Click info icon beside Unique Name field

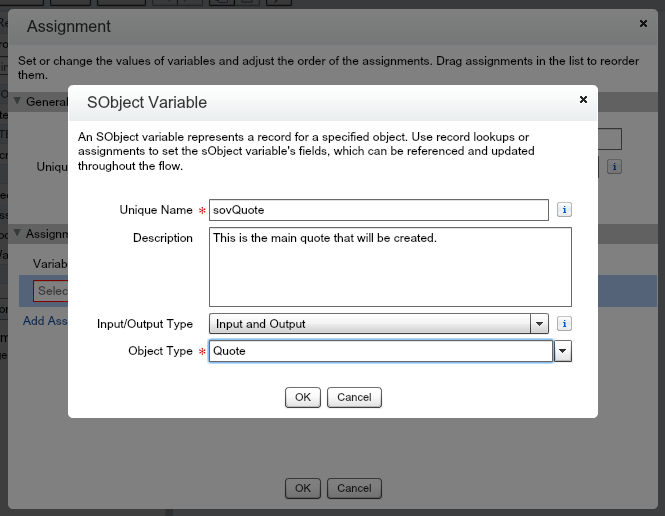[x=564, y=210]
